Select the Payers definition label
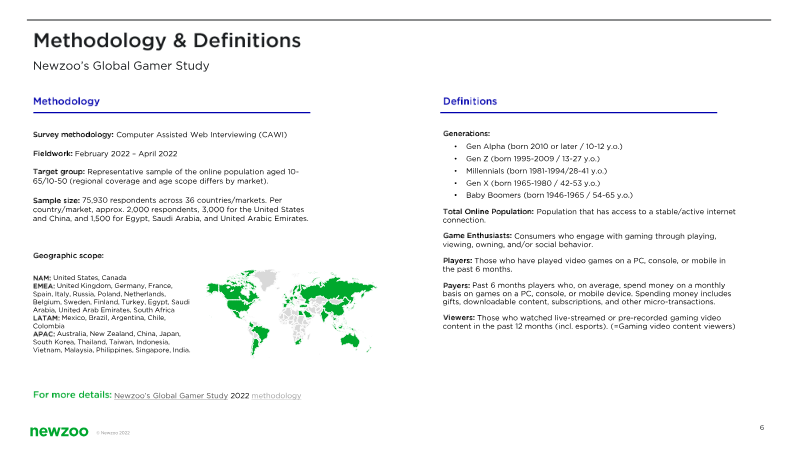800x450 pixels. coord(458,286)
